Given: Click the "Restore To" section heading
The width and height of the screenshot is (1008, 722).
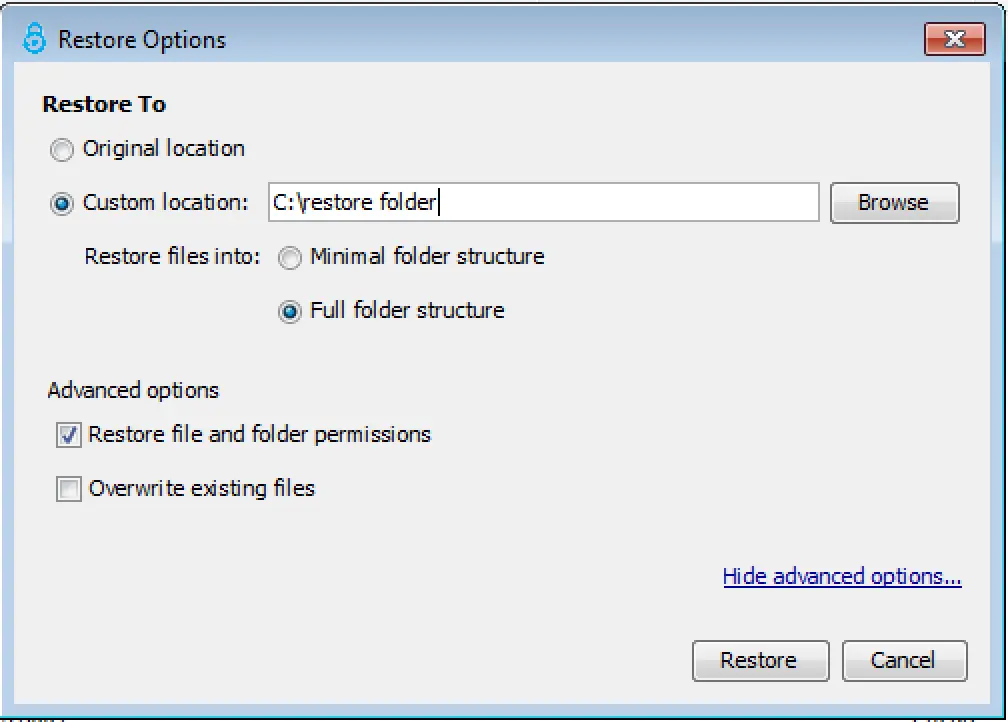Looking at the screenshot, I should point(104,104).
